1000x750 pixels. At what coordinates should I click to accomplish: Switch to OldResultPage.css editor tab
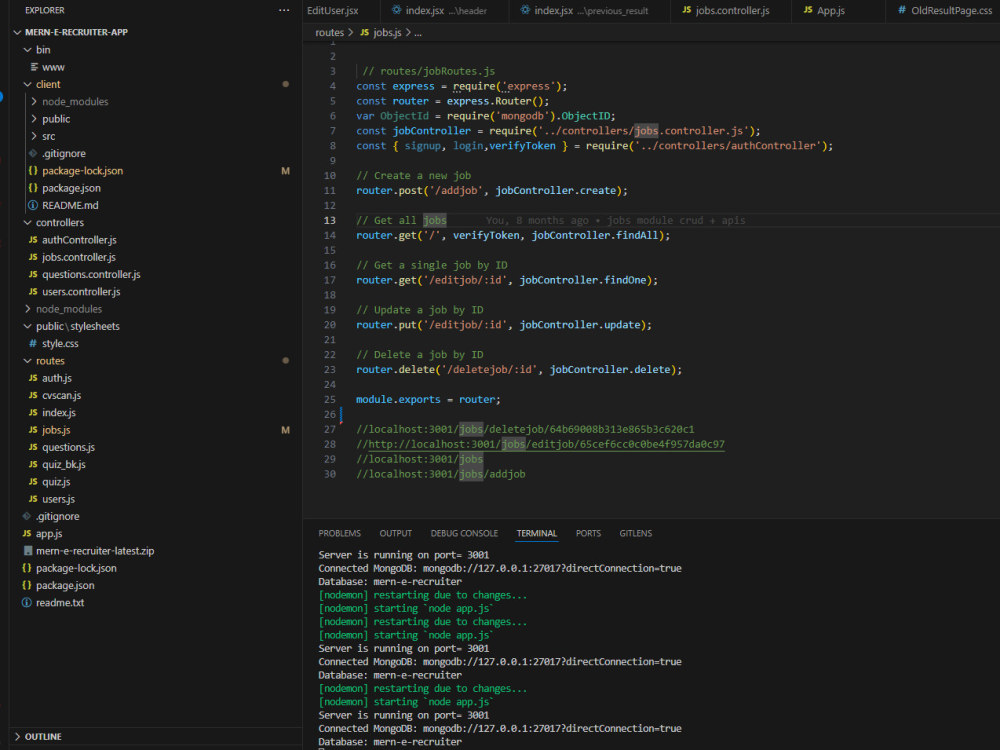tap(945, 10)
